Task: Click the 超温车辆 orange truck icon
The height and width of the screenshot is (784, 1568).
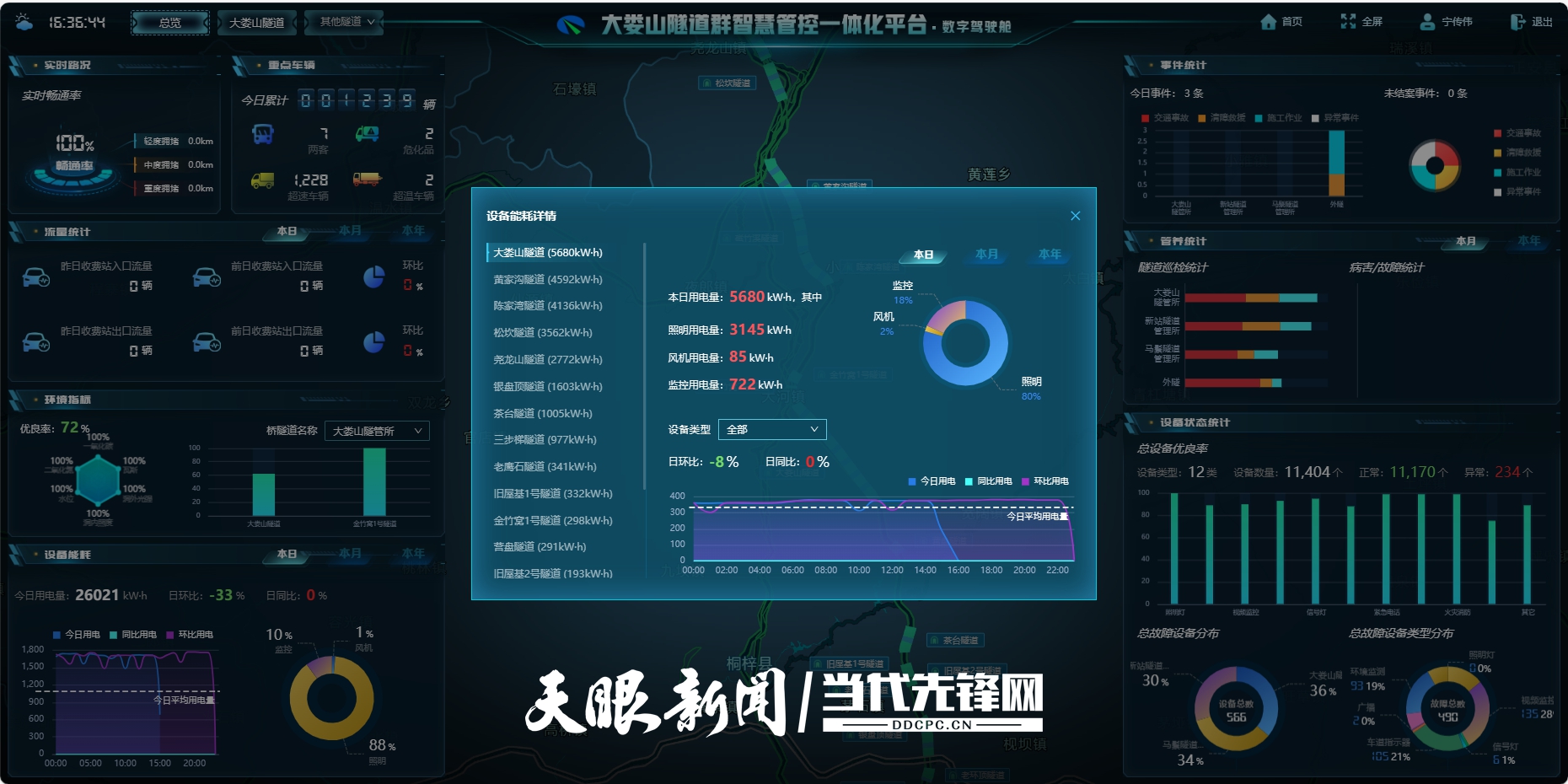Action: coord(368,179)
